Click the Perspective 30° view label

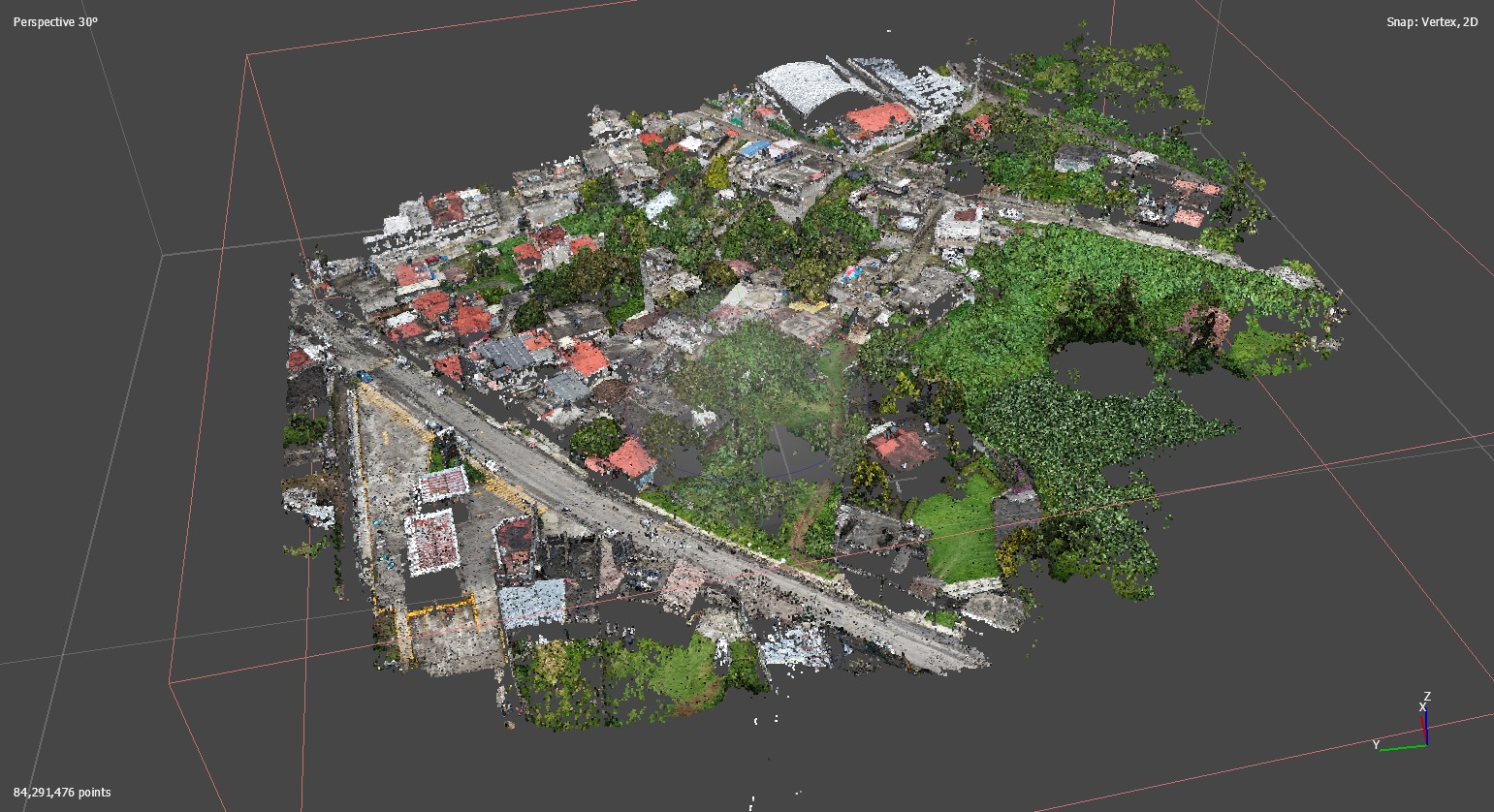click(x=55, y=21)
